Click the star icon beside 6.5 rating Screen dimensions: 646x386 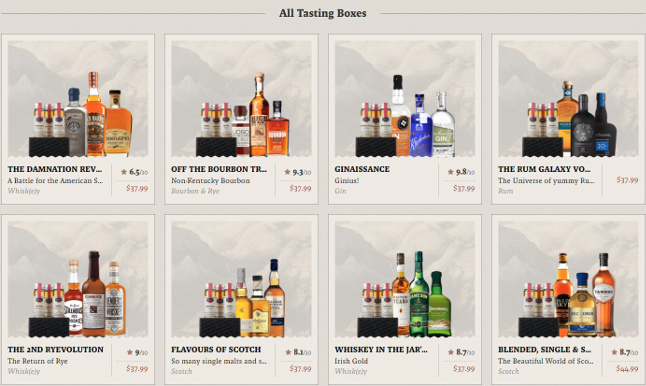[x=124, y=172]
